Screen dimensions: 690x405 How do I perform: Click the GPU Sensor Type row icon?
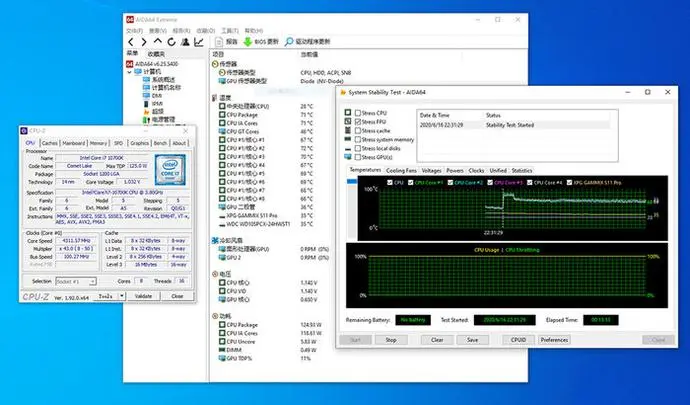(222, 81)
